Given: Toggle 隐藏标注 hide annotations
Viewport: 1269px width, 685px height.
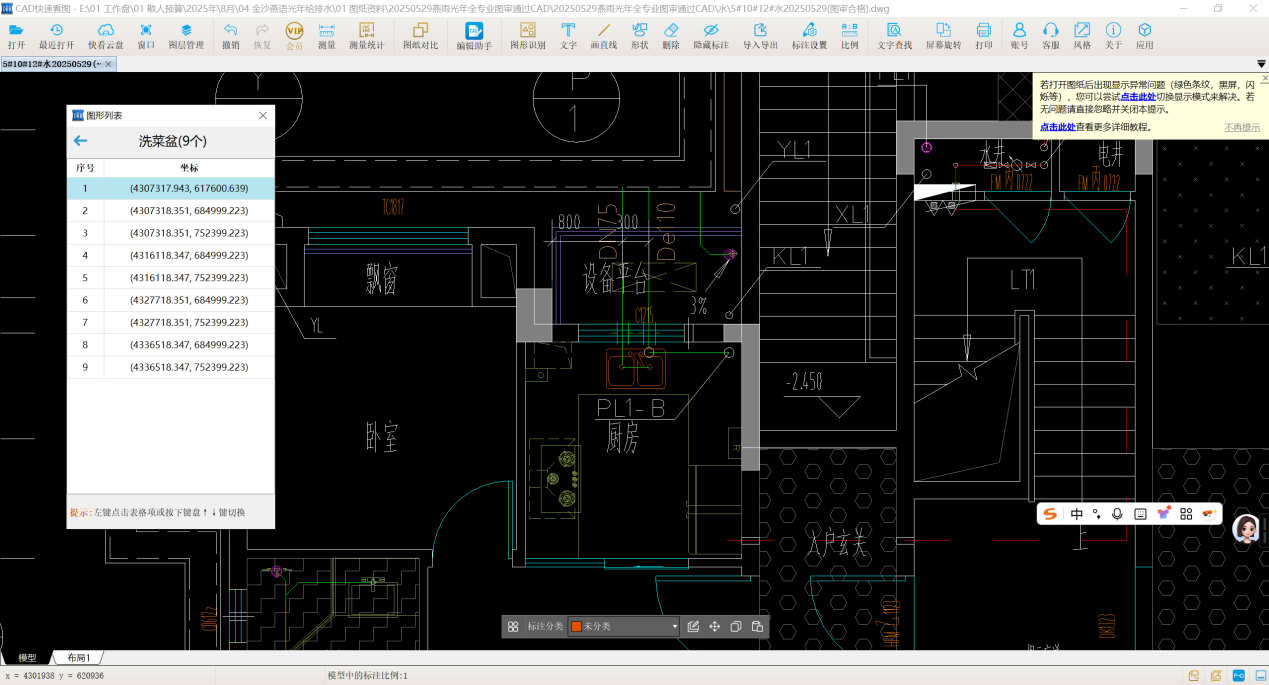Looking at the screenshot, I should pos(711,36).
